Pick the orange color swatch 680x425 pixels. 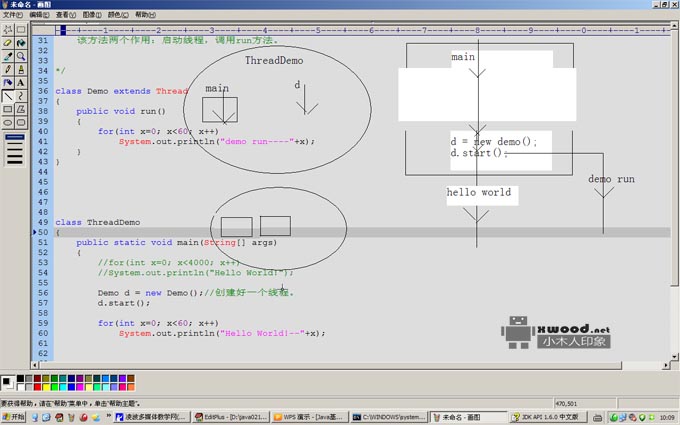131,387
